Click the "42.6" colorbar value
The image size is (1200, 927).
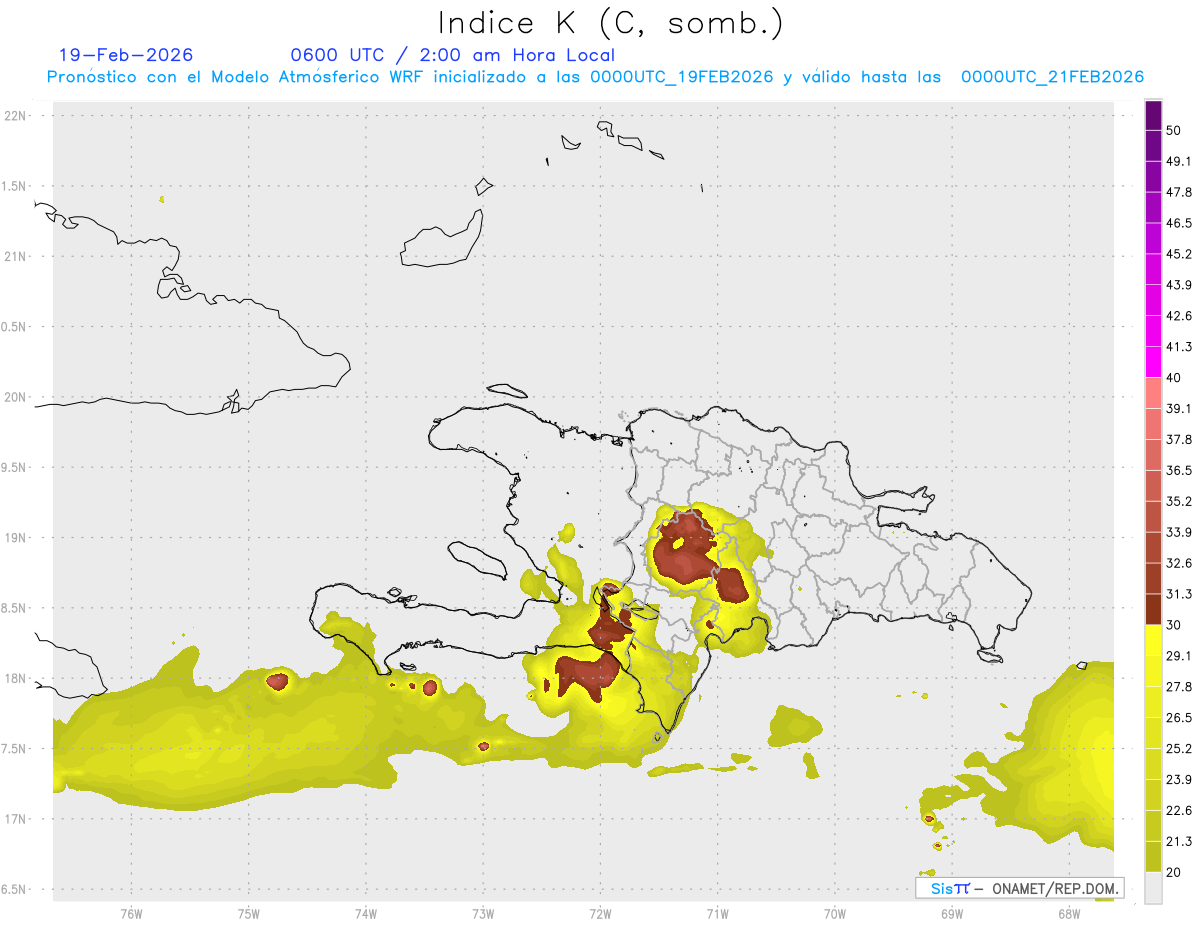[1179, 316]
